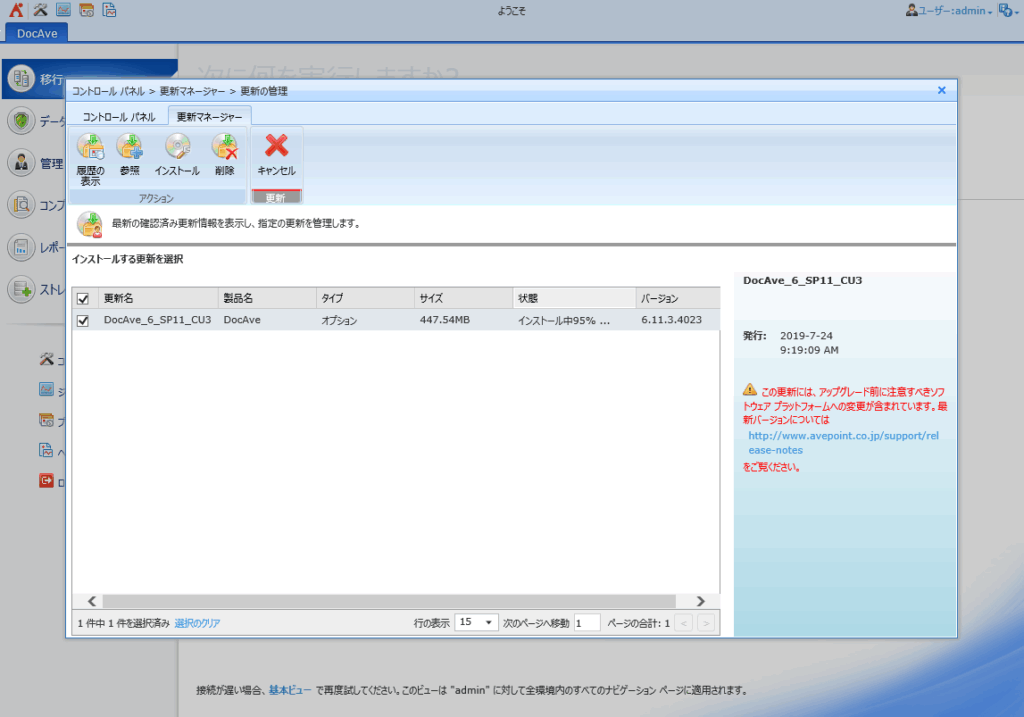
Task: Click the AvePoint logo icon at top left
Action: point(16,10)
